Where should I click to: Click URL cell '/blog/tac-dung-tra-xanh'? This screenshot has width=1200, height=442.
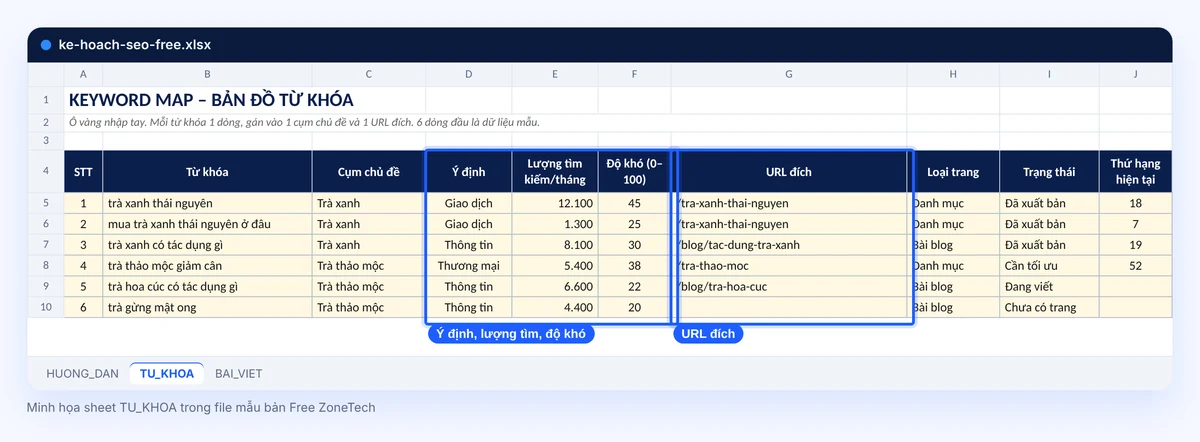789,245
